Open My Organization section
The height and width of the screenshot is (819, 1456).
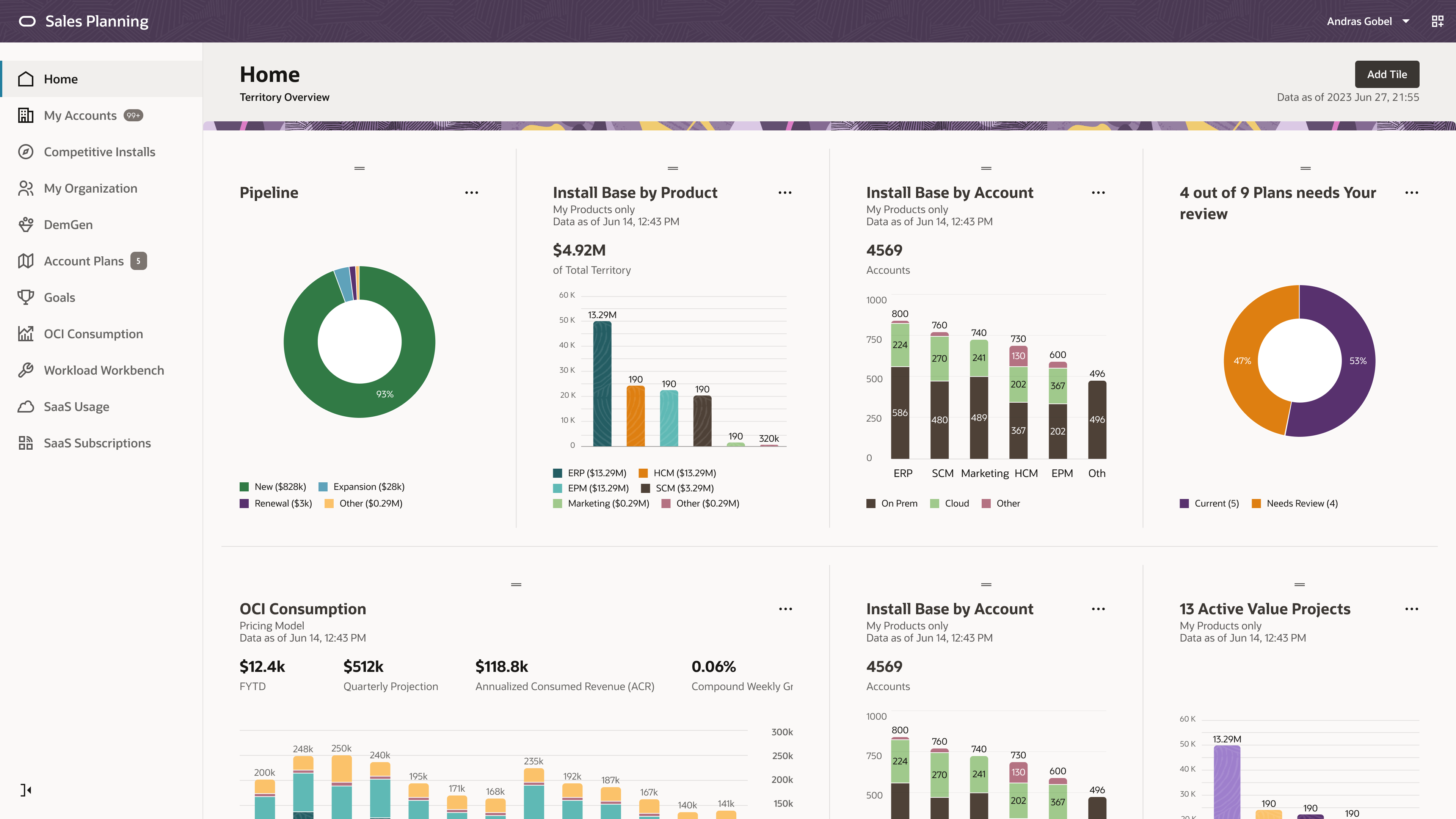pyautogui.click(x=102, y=188)
